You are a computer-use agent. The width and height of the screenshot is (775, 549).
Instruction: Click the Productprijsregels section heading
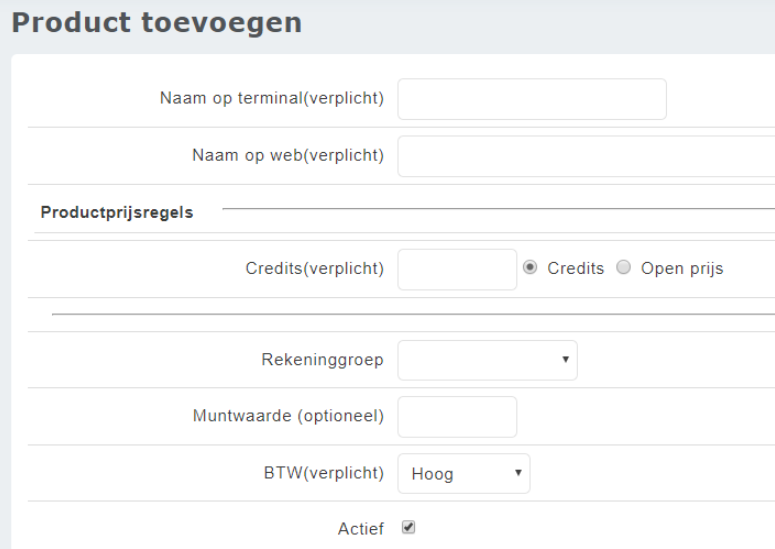[117, 213]
